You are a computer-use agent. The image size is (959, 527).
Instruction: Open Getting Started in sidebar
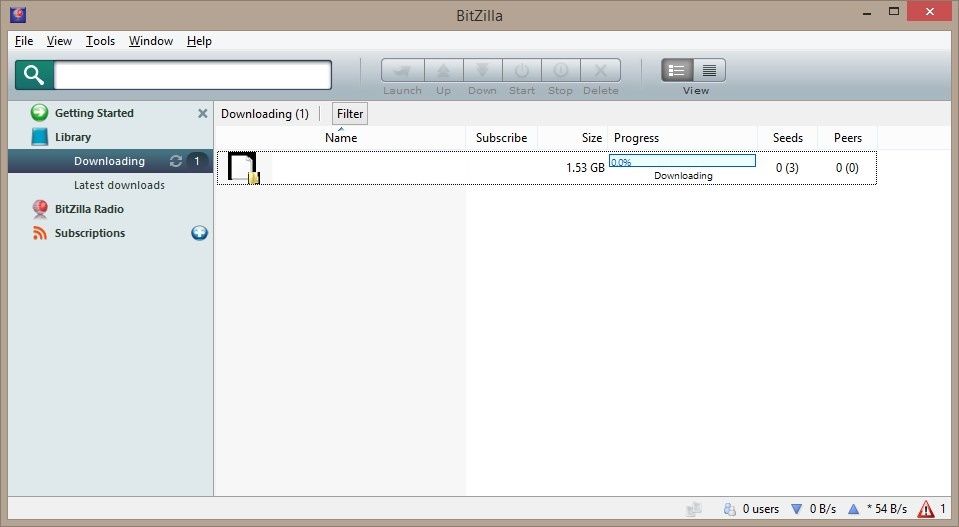click(x=94, y=113)
